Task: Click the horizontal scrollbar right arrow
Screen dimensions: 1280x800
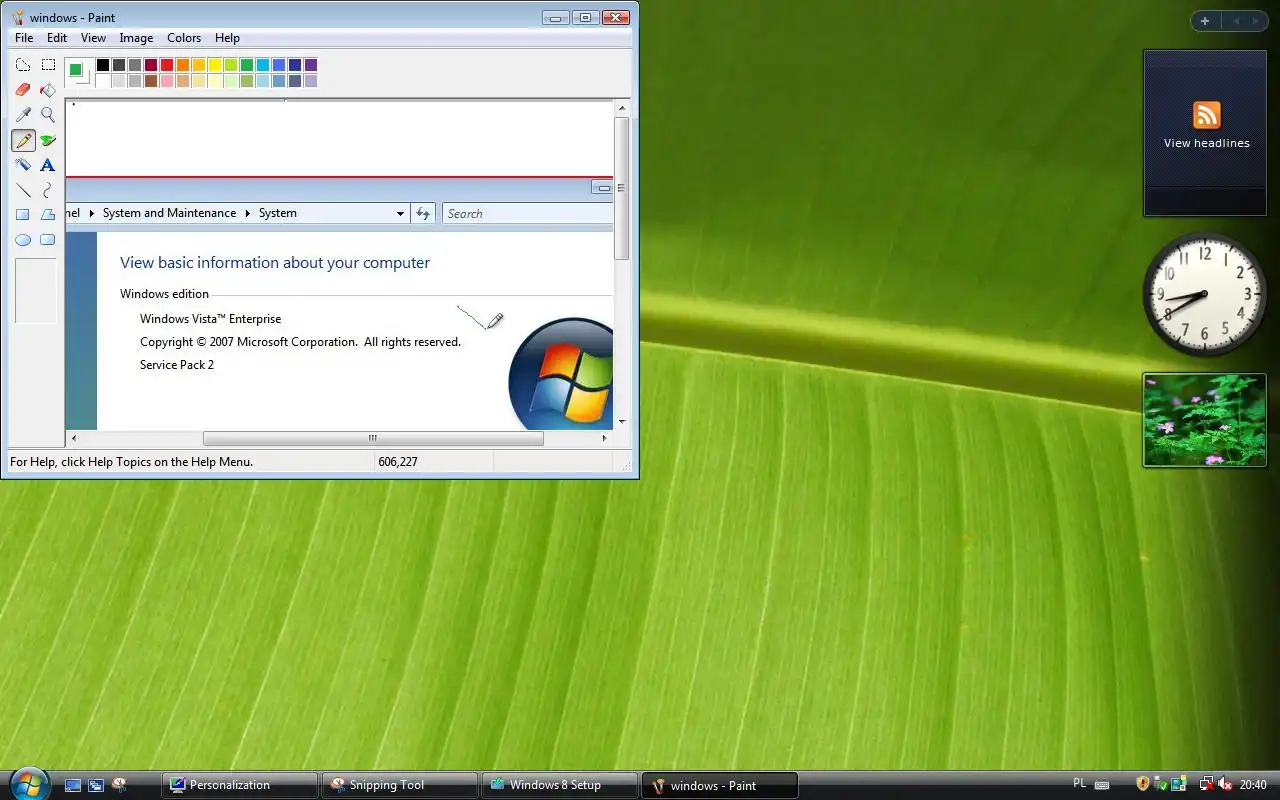Action: point(604,438)
